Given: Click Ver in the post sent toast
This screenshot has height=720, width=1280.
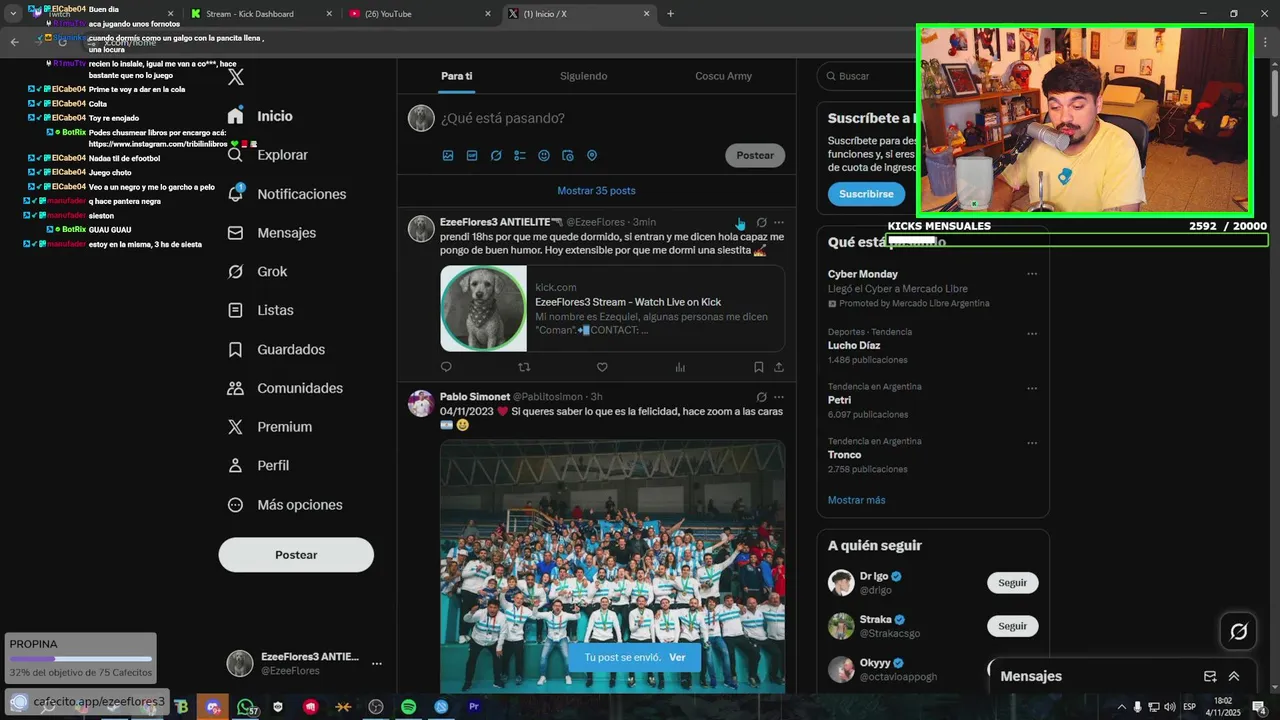Looking at the screenshot, I should [677, 658].
